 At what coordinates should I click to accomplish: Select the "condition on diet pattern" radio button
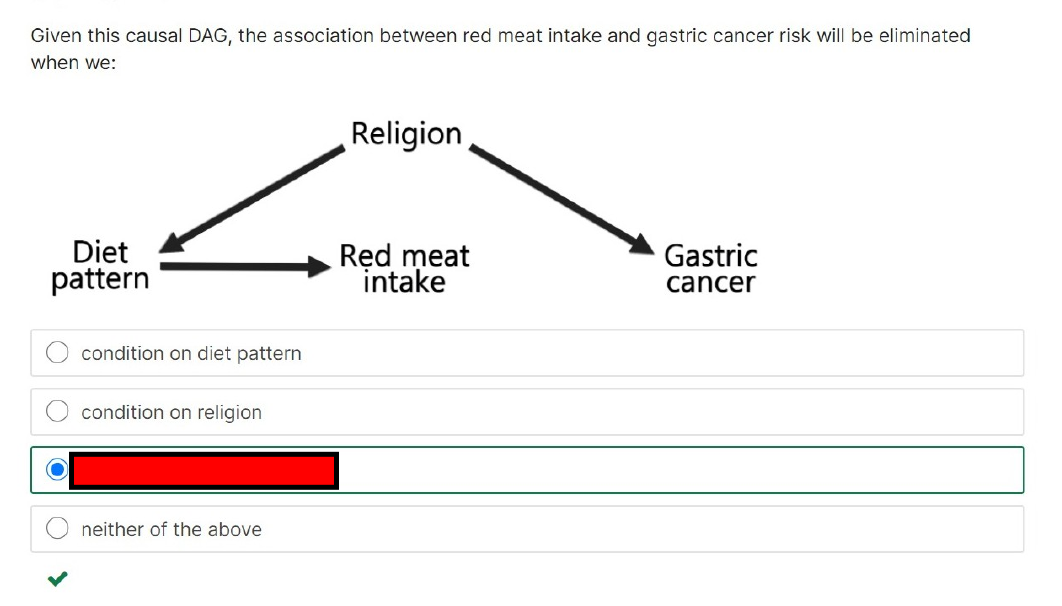[57, 353]
